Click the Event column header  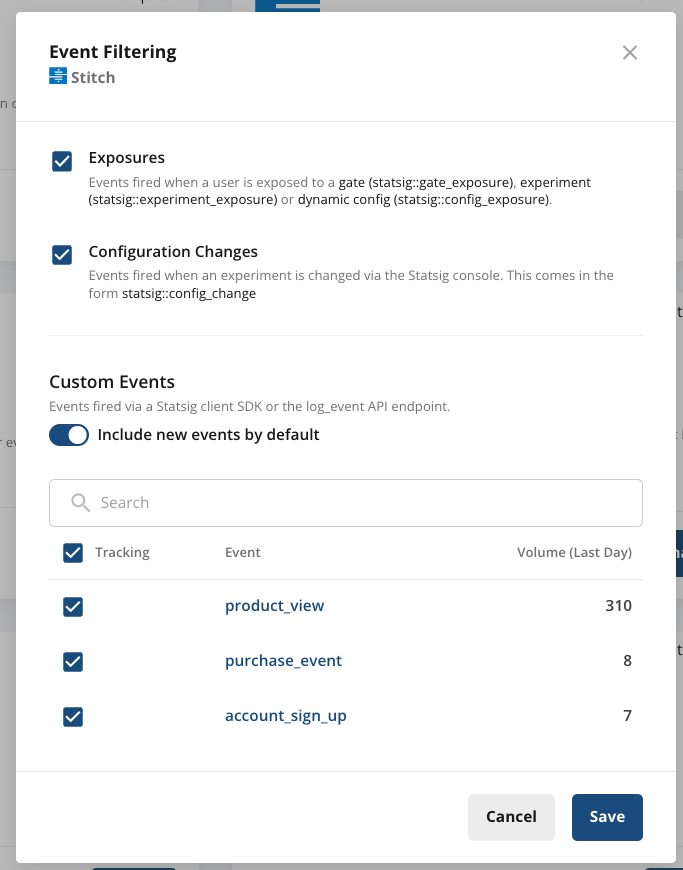click(x=240, y=552)
